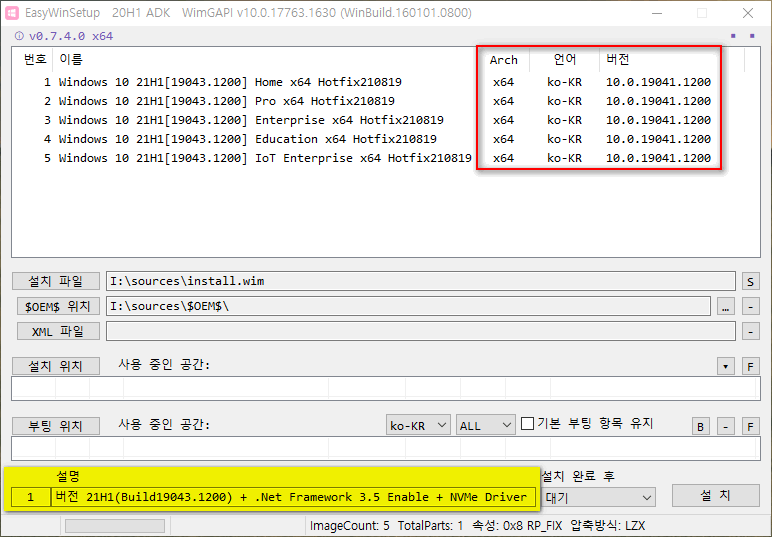Click the v0.7.4.0 x64 version label

(x=71, y=36)
